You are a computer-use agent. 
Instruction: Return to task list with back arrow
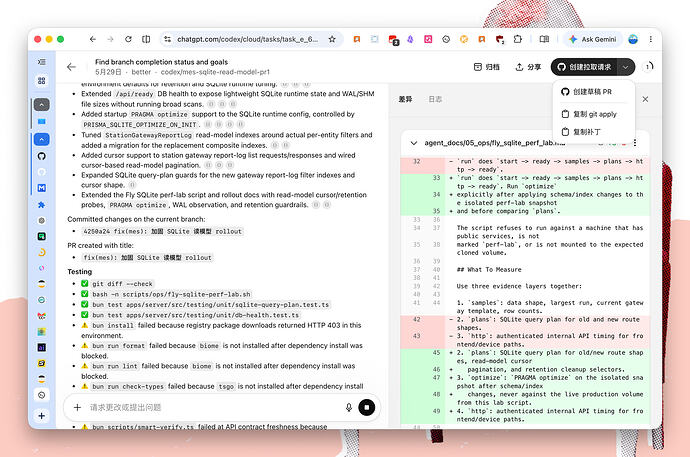click(x=71, y=67)
